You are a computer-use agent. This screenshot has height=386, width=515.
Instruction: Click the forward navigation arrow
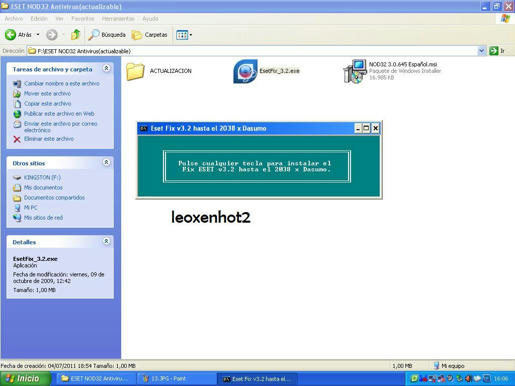pos(52,35)
